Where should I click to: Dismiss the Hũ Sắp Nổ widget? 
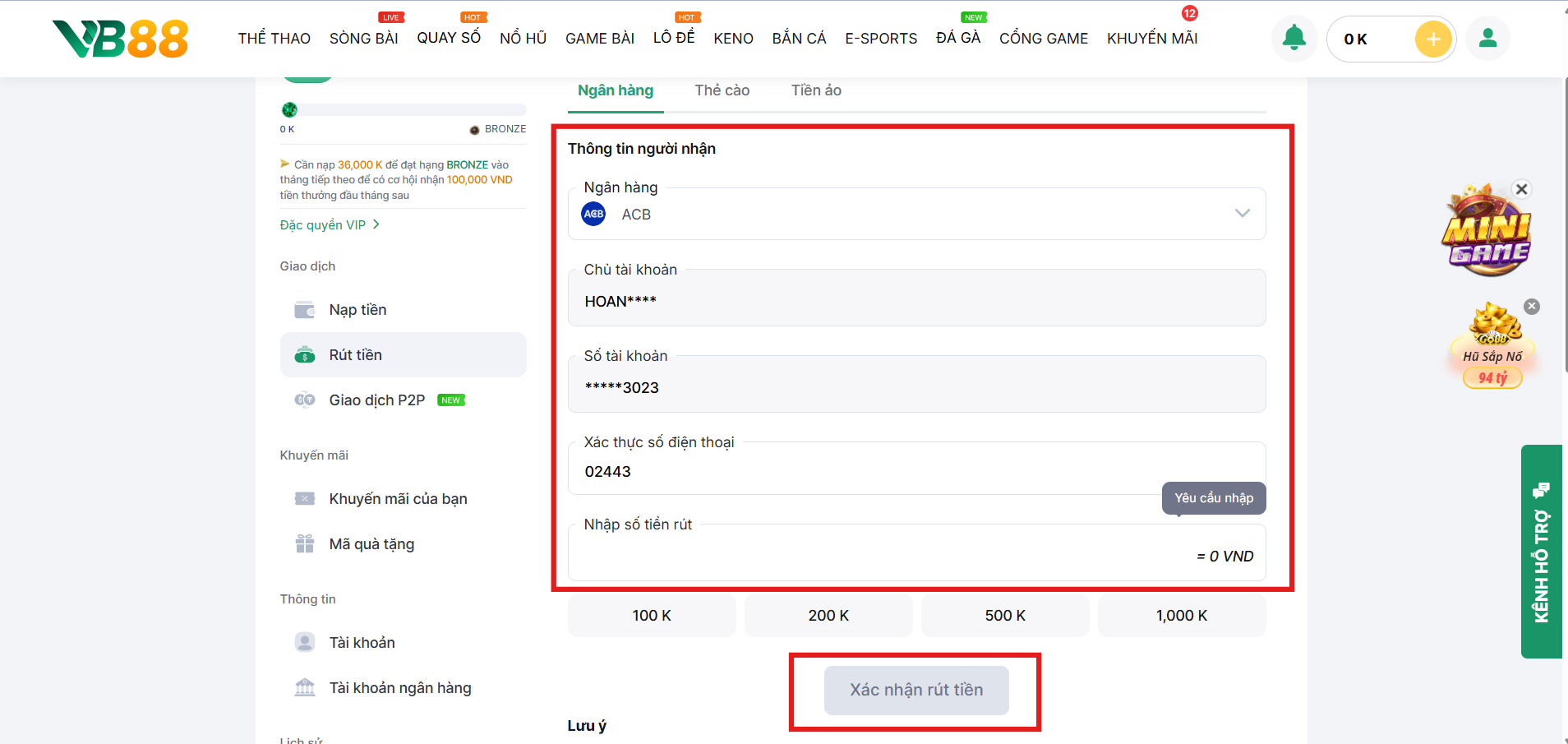[1532, 307]
